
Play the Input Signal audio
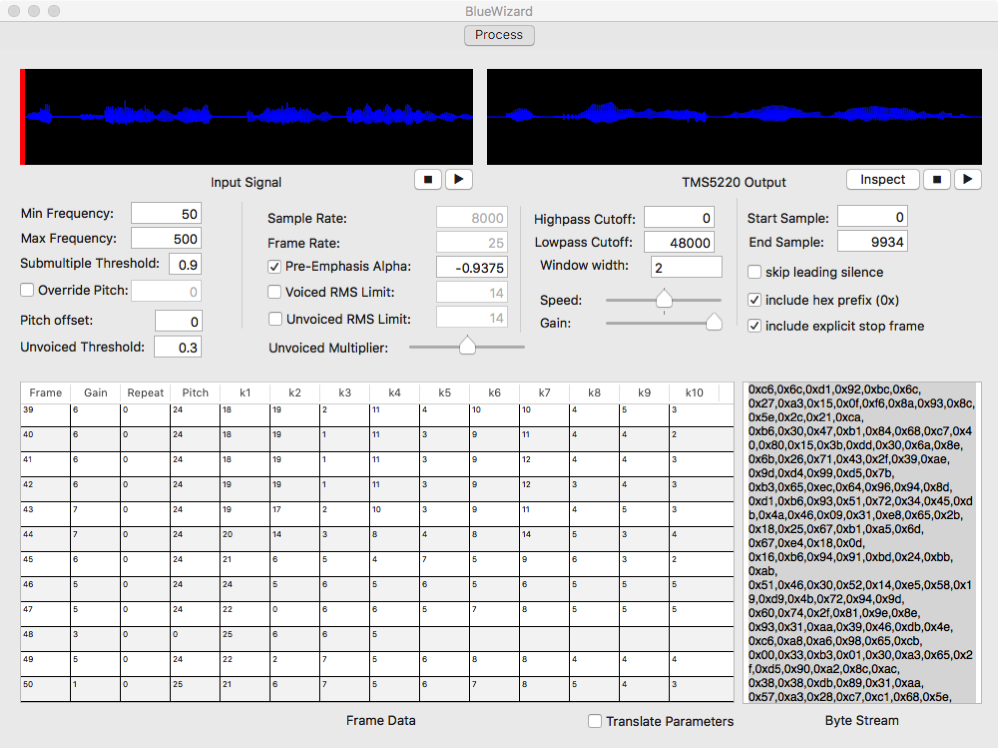(x=459, y=180)
